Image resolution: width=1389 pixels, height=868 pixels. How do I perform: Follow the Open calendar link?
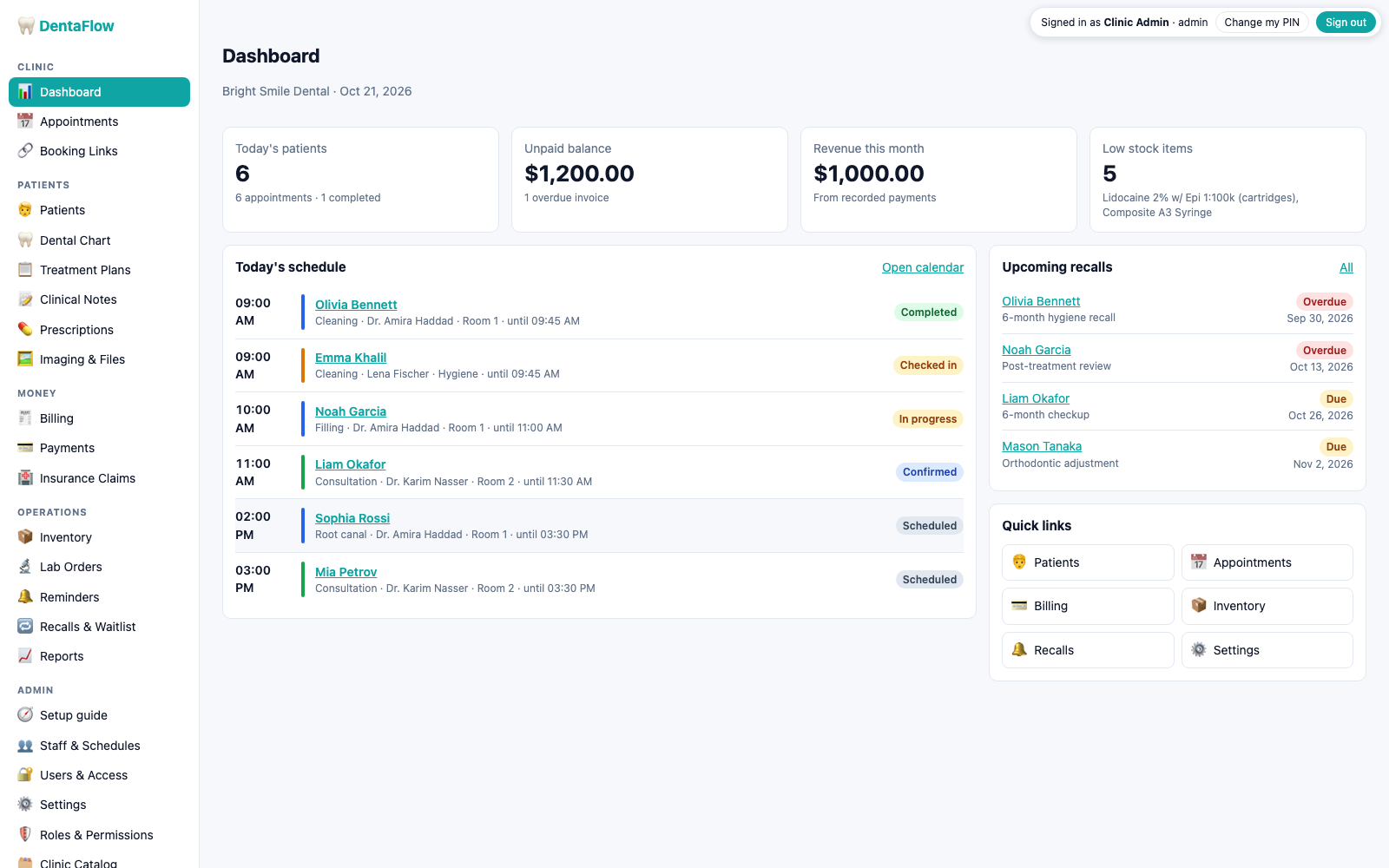tap(923, 267)
